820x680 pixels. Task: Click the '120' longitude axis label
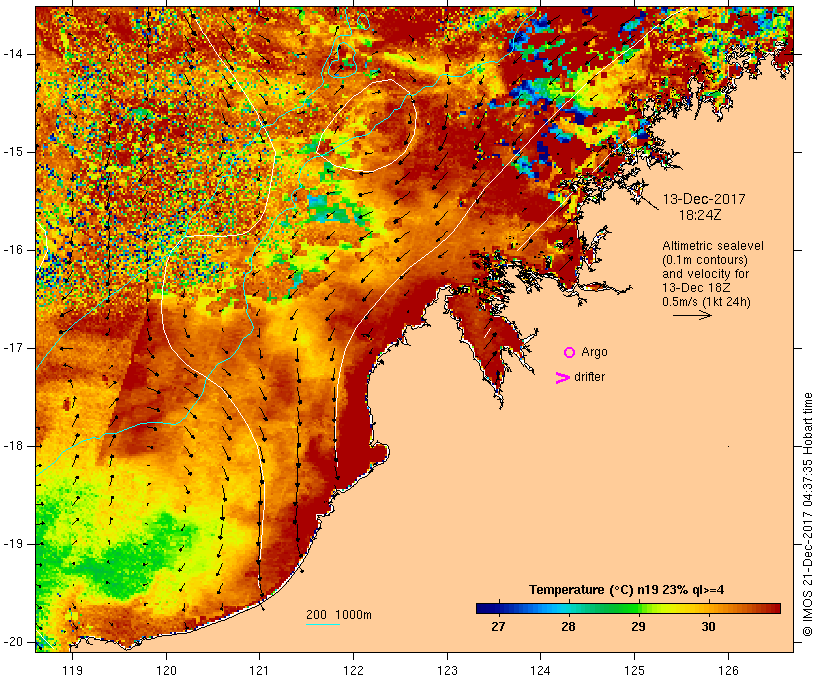coord(166,671)
